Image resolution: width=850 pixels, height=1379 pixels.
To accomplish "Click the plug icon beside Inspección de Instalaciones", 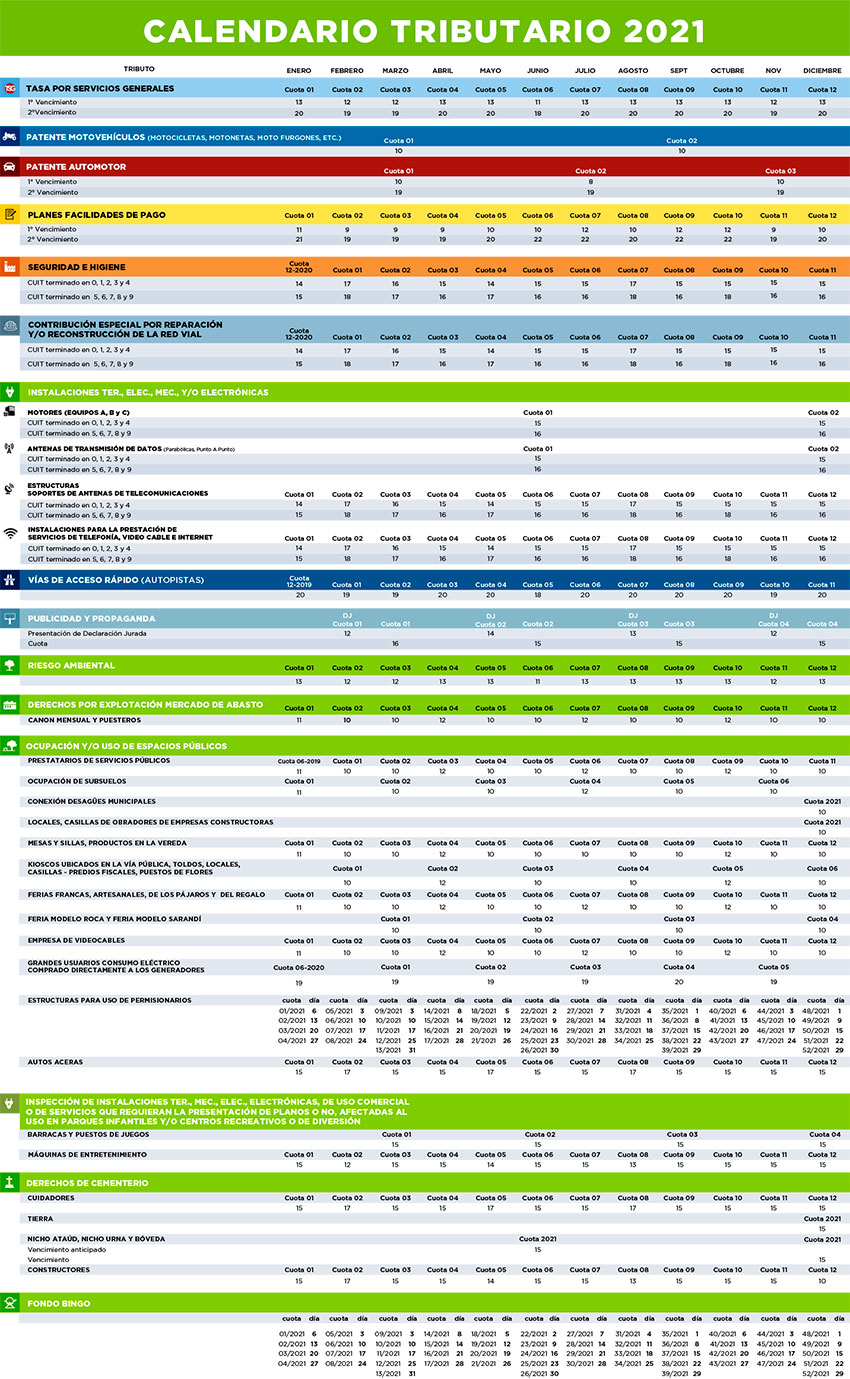I will pyautogui.click(x=9, y=1104).
